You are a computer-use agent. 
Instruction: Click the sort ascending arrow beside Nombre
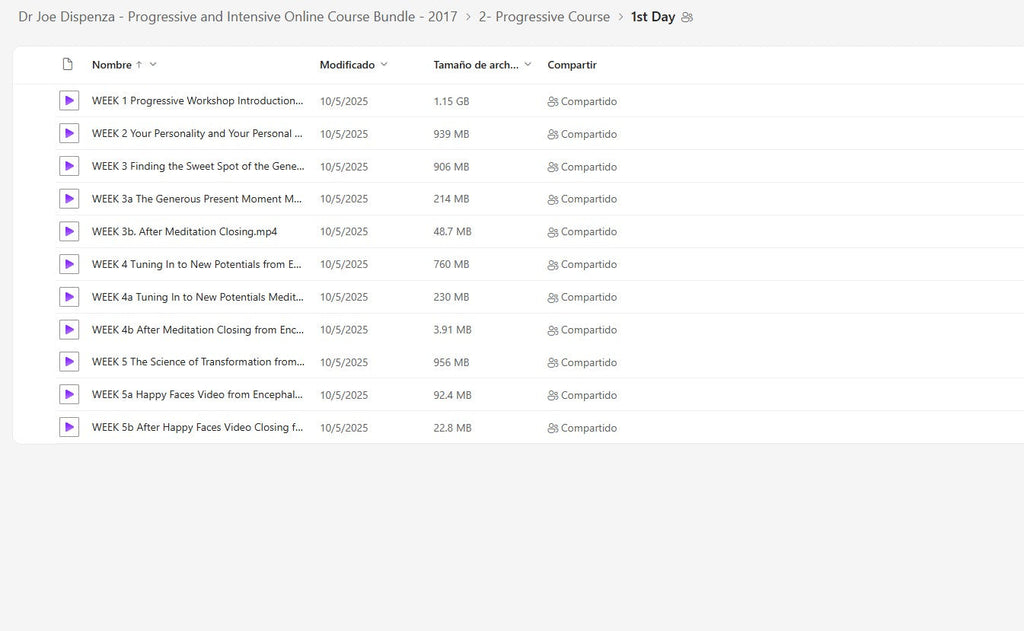139,65
